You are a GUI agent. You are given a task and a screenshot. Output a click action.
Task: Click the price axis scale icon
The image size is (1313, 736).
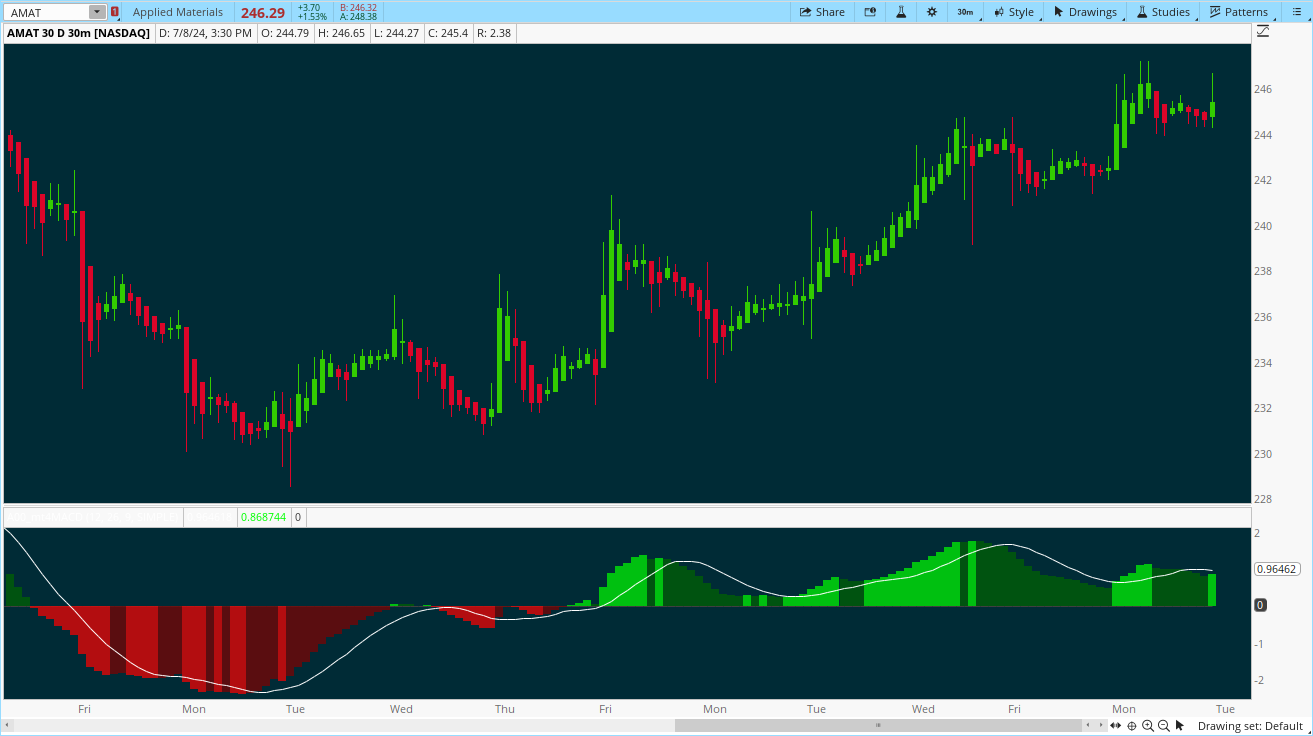pyautogui.click(x=1262, y=32)
